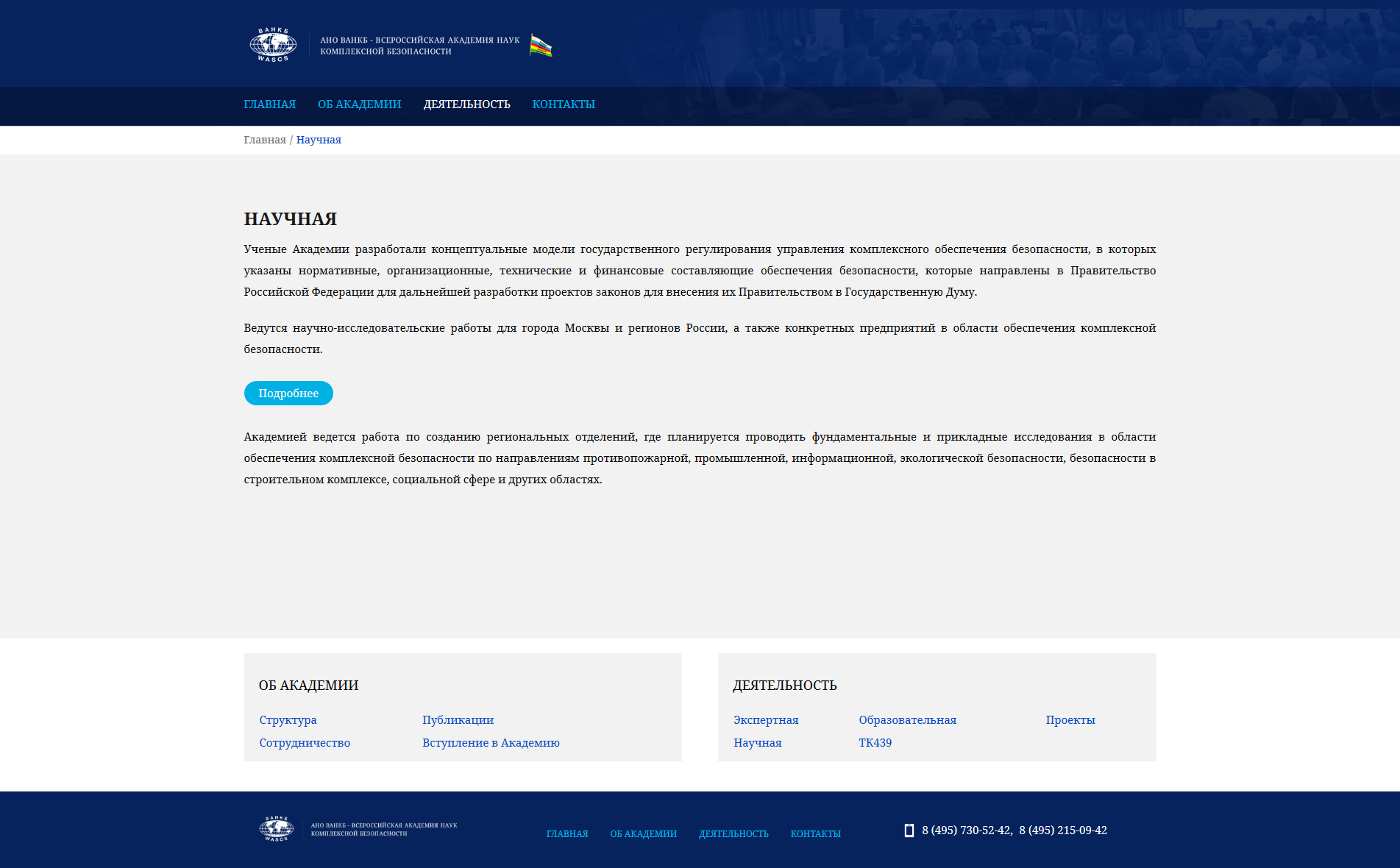Click the Главная breadcrumb link

coord(265,140)
